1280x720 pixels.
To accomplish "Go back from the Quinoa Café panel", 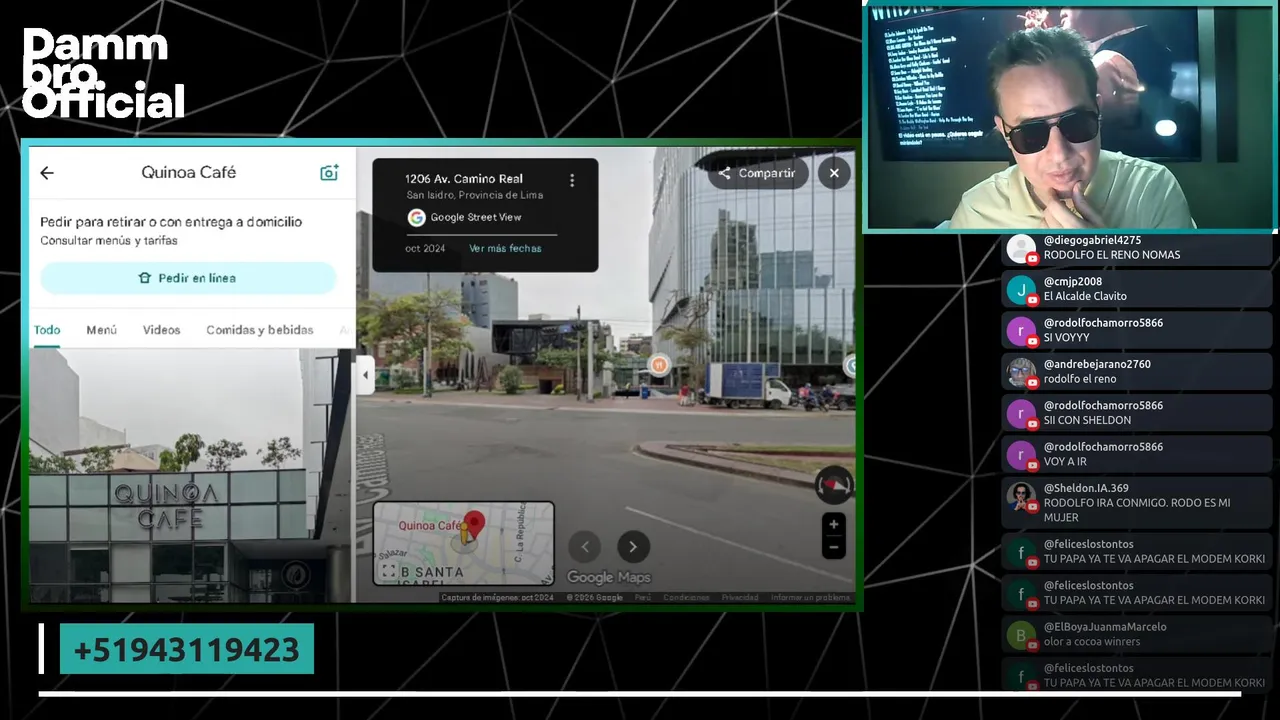I will (x=47, y=173).
